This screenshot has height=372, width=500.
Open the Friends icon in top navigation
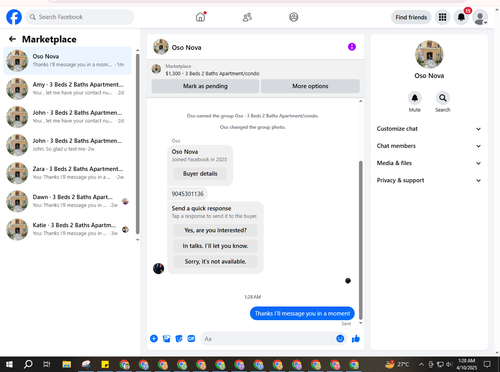point(247,17)
